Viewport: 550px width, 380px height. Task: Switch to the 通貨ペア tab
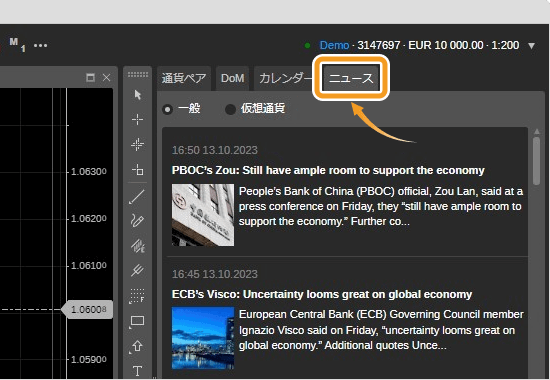pyautogui.click(x=184, y=78)
